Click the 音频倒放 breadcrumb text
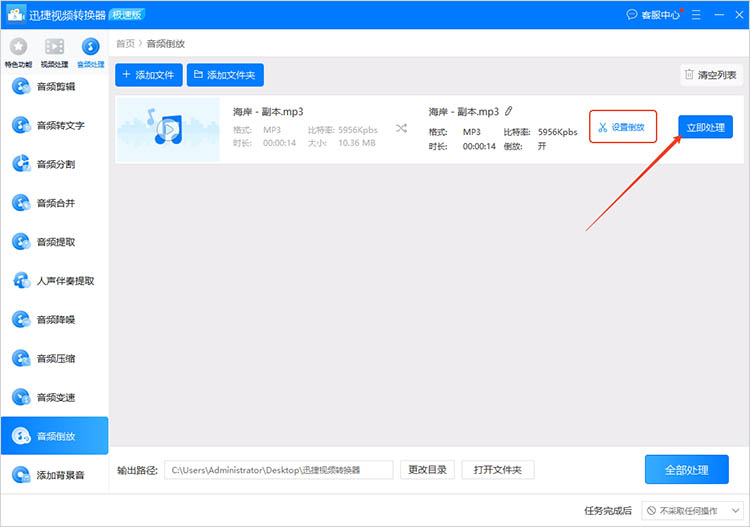This screenshot has width=750, height=527. pos(165,44)
